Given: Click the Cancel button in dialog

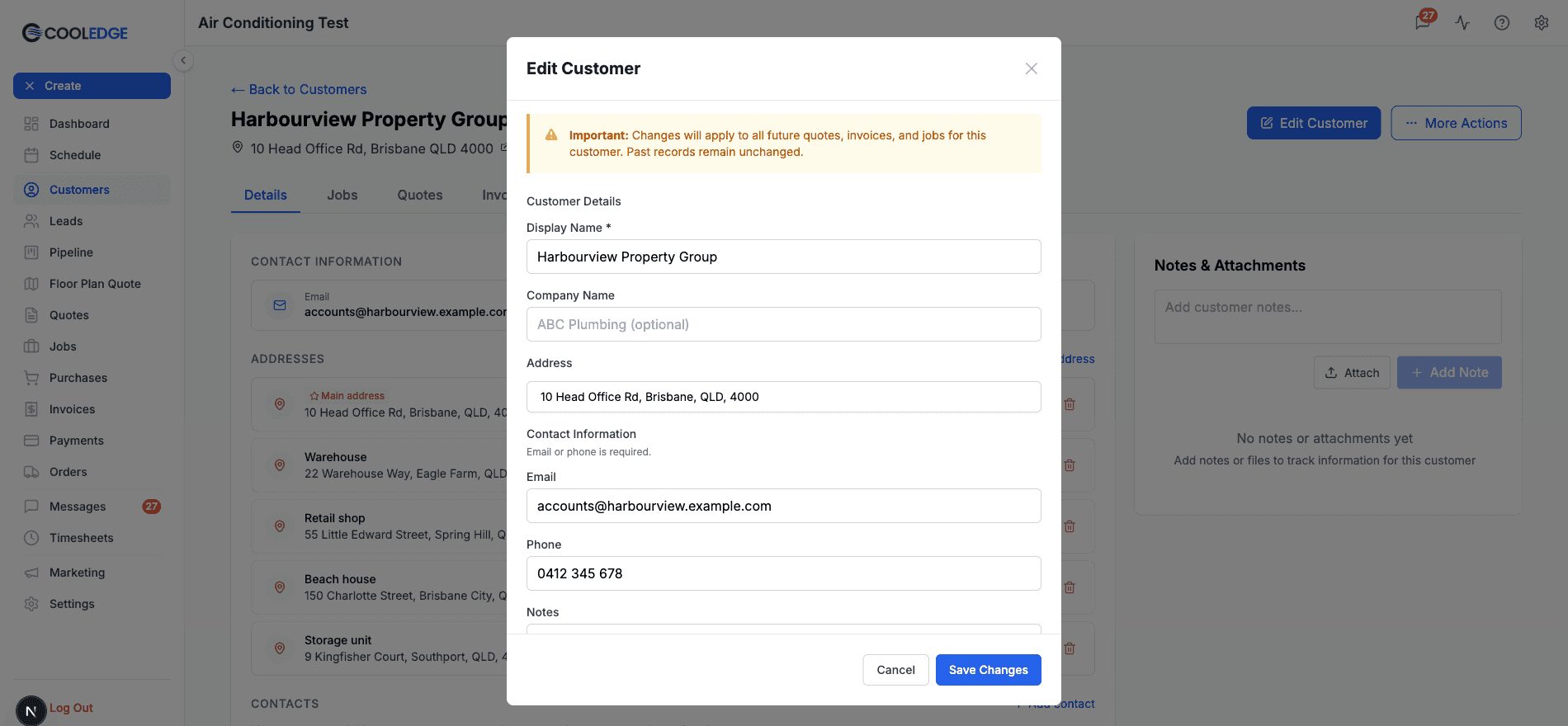Looking at the screenshot, I should tap(896, 670).
